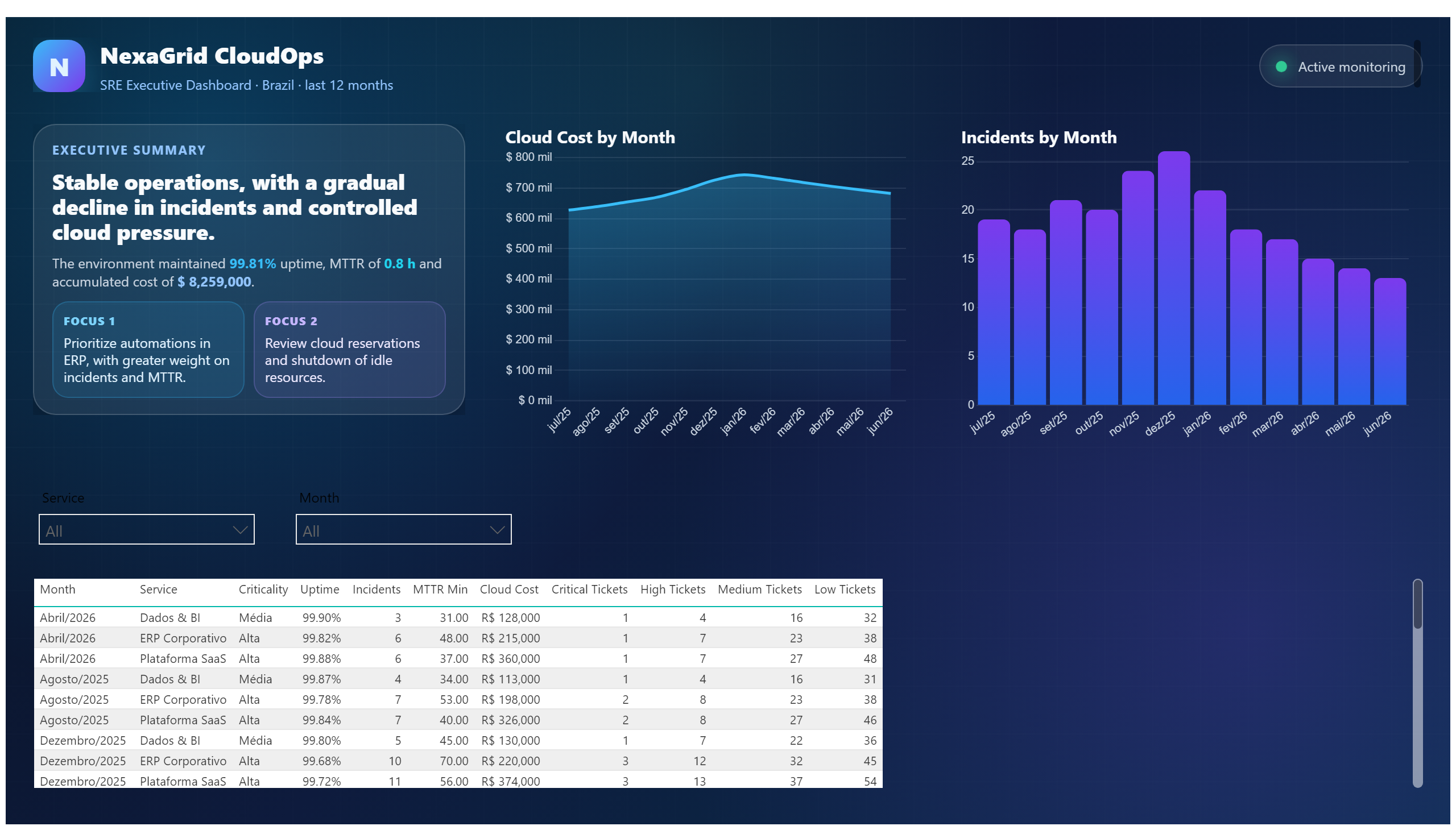1456x830 pixels.
Task: Select the jul/25 bar in Incidents chart
Action: point(993,313)
